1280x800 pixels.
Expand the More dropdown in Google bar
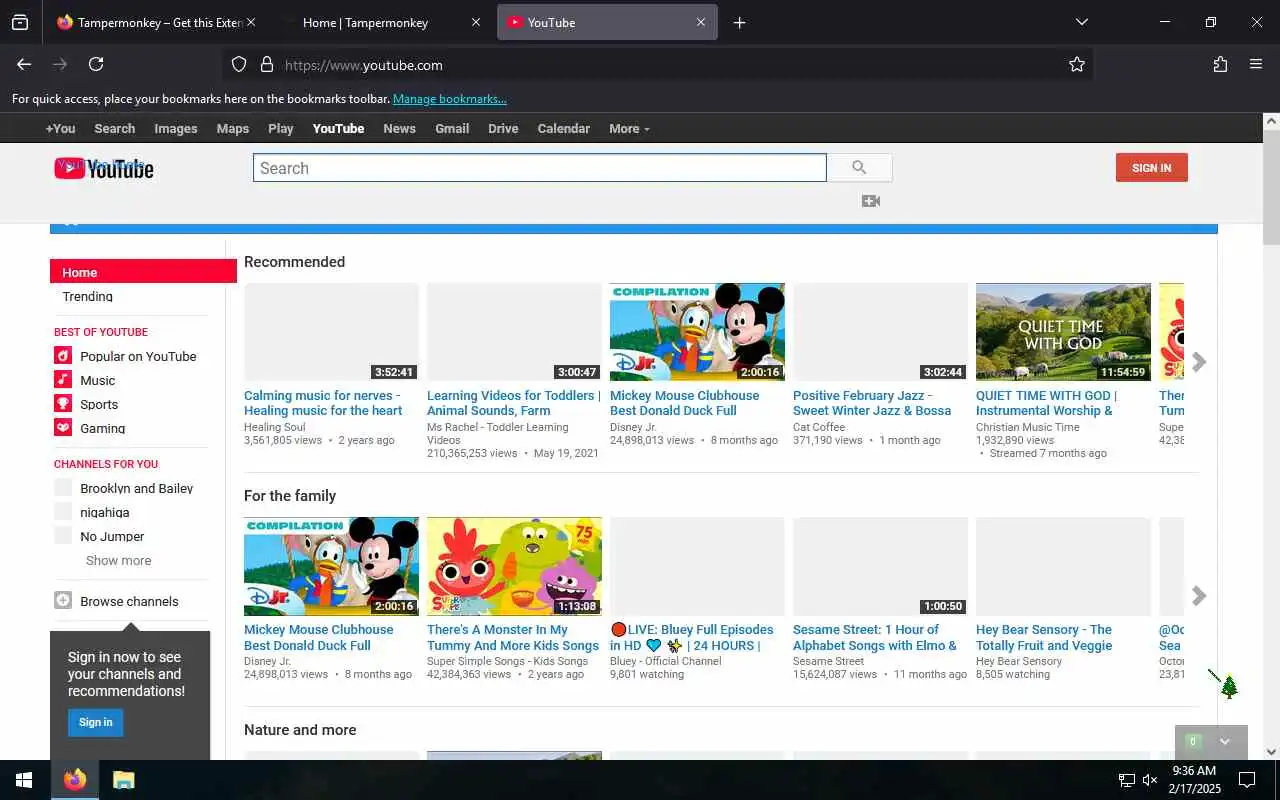click(x=629, y=128)
